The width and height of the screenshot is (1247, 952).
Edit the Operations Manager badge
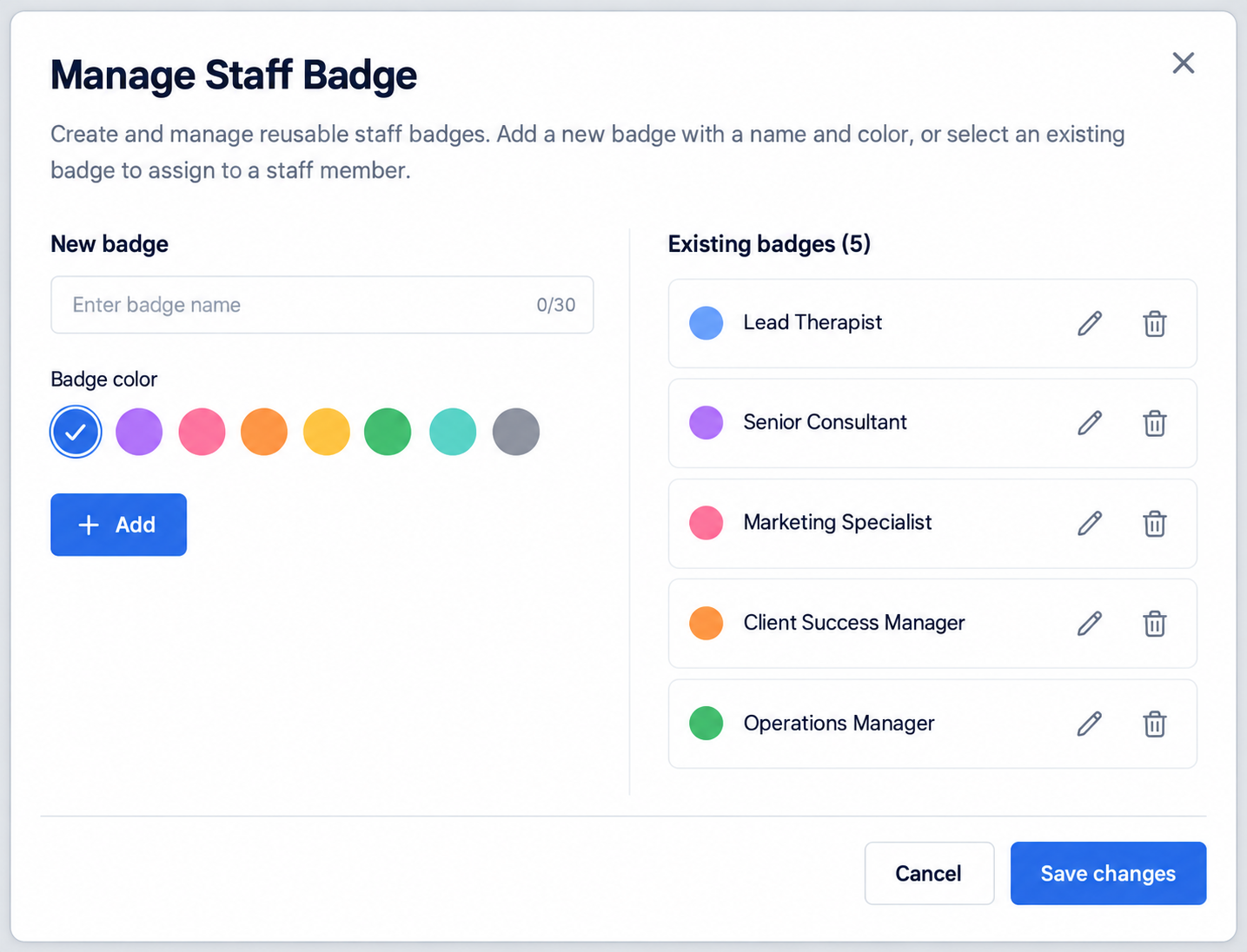1090,724
